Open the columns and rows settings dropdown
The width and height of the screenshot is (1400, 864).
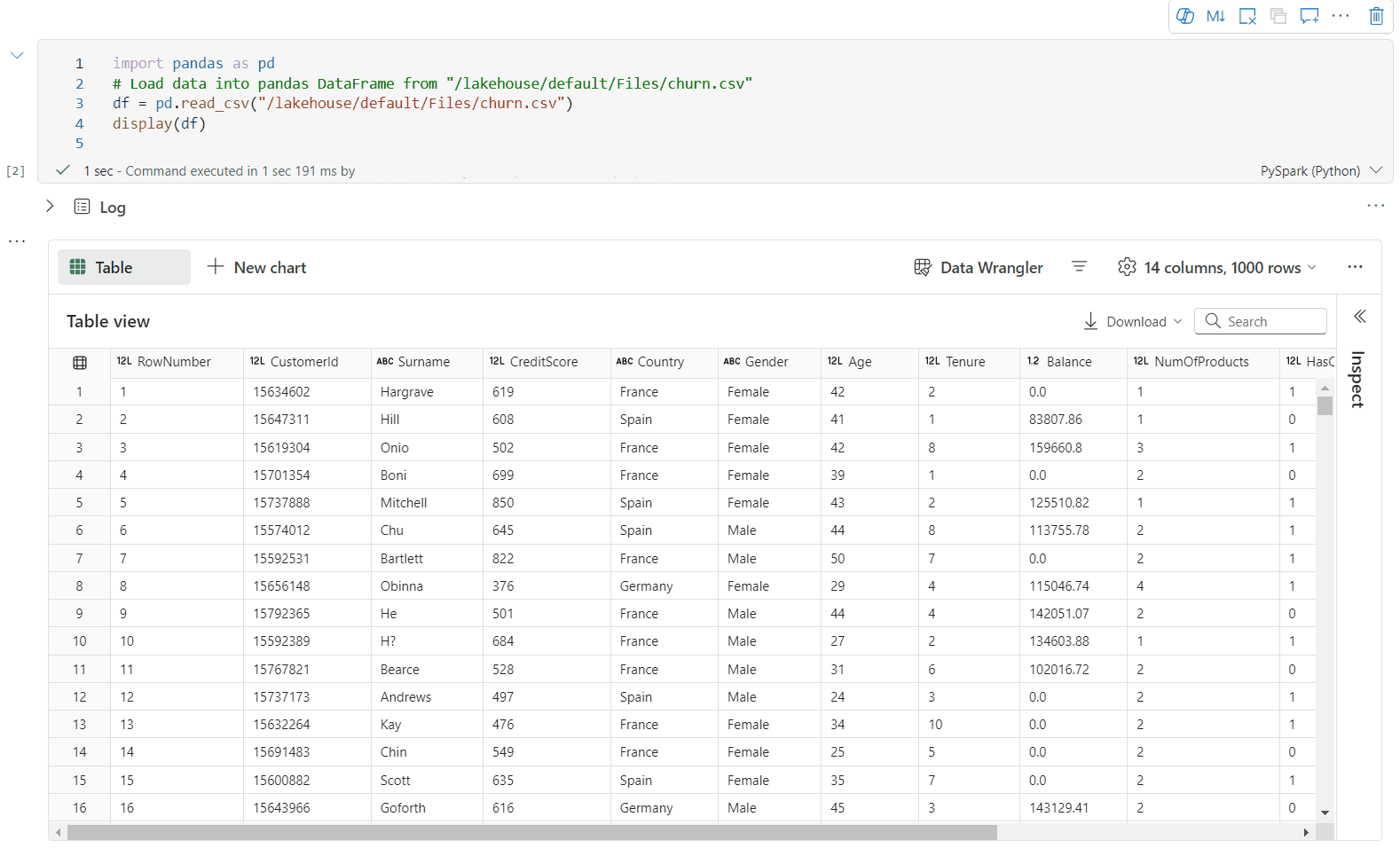coord(1217,267)
